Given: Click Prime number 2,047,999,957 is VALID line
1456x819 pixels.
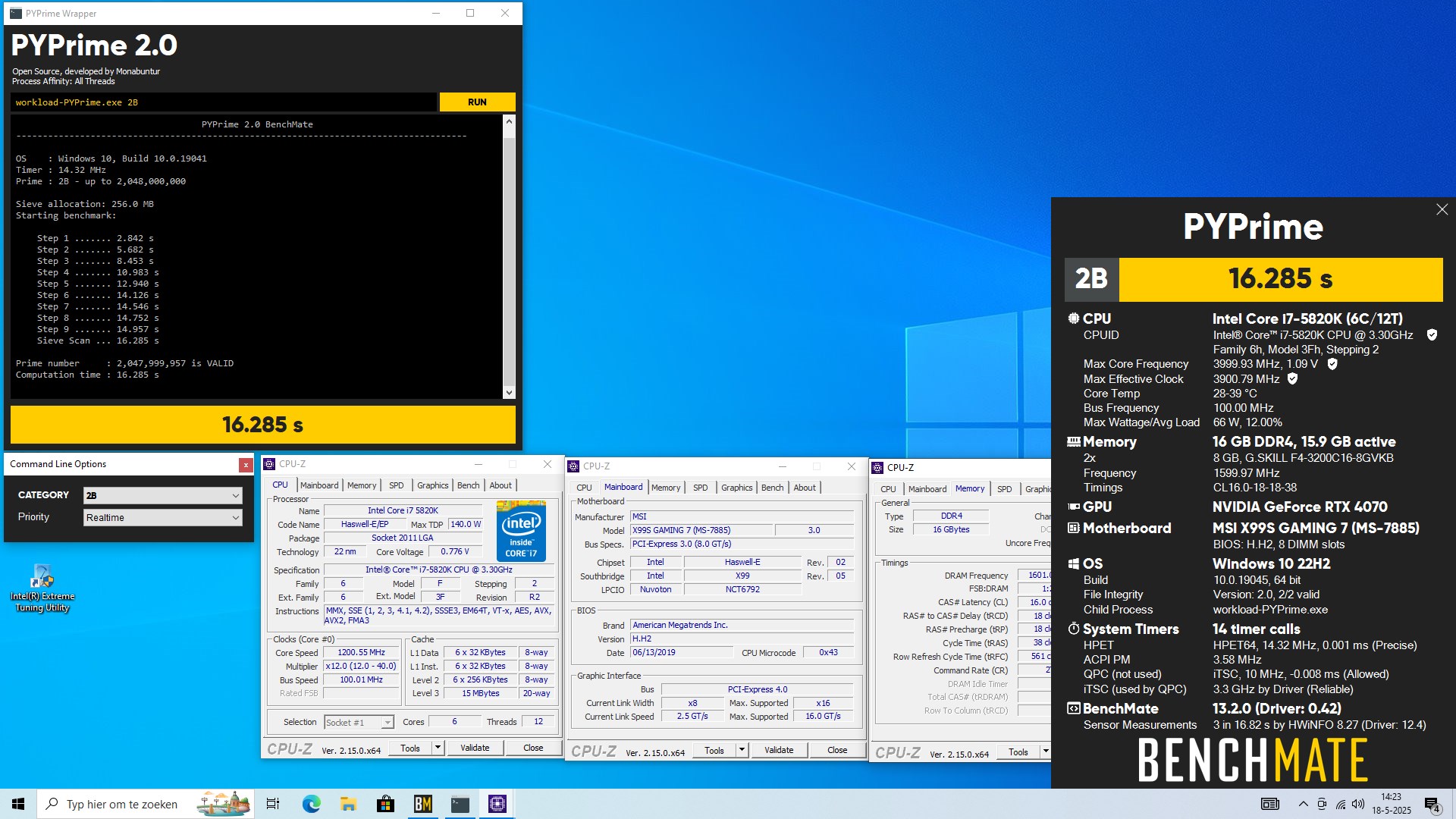Looking at the screenshot, I should click(125, 363).
